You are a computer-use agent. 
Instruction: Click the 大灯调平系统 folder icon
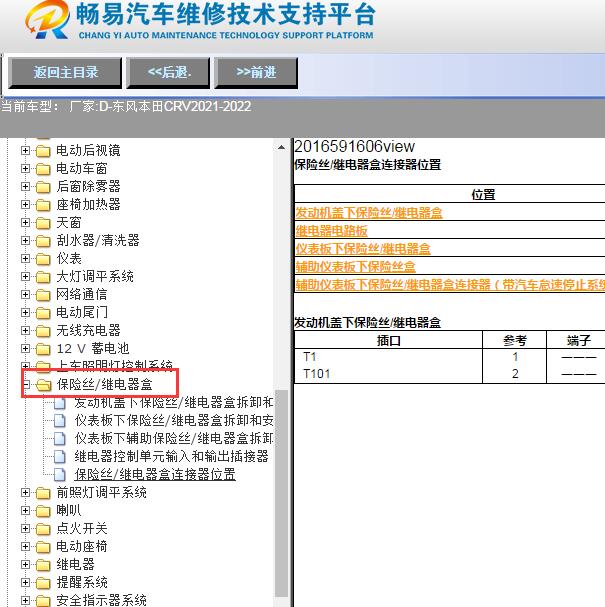43,277
